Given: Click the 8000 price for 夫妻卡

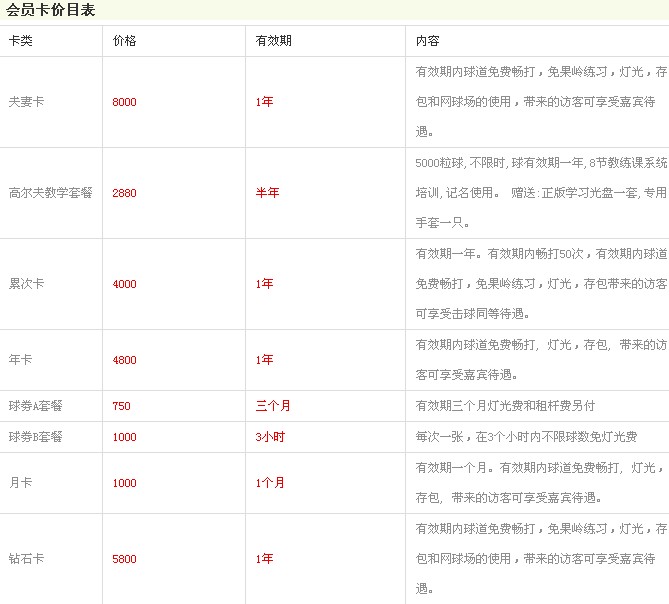Looking at the screenshot, I should click(125, 102).
